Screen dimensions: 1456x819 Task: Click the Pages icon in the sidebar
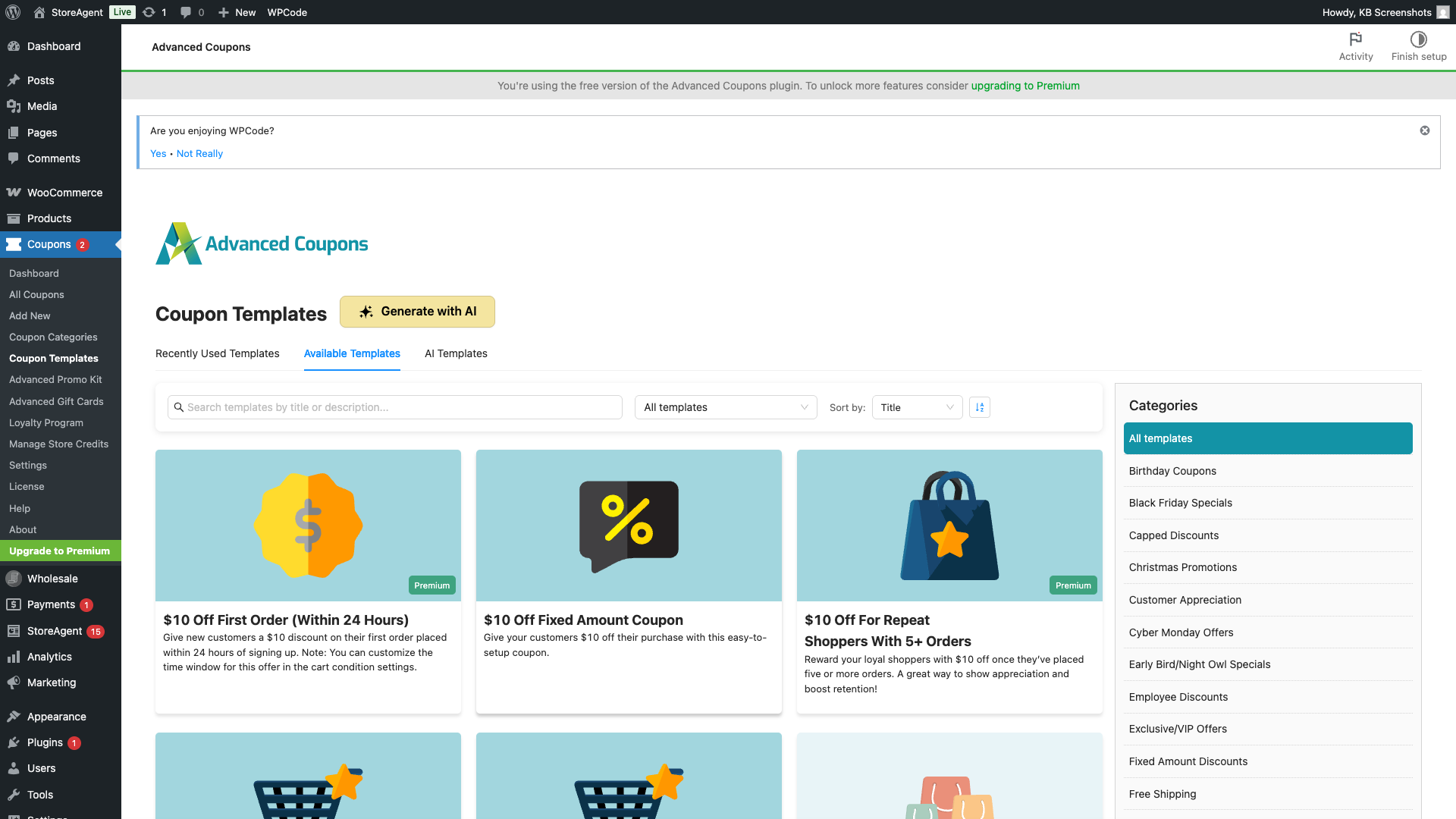click(14, 133)
